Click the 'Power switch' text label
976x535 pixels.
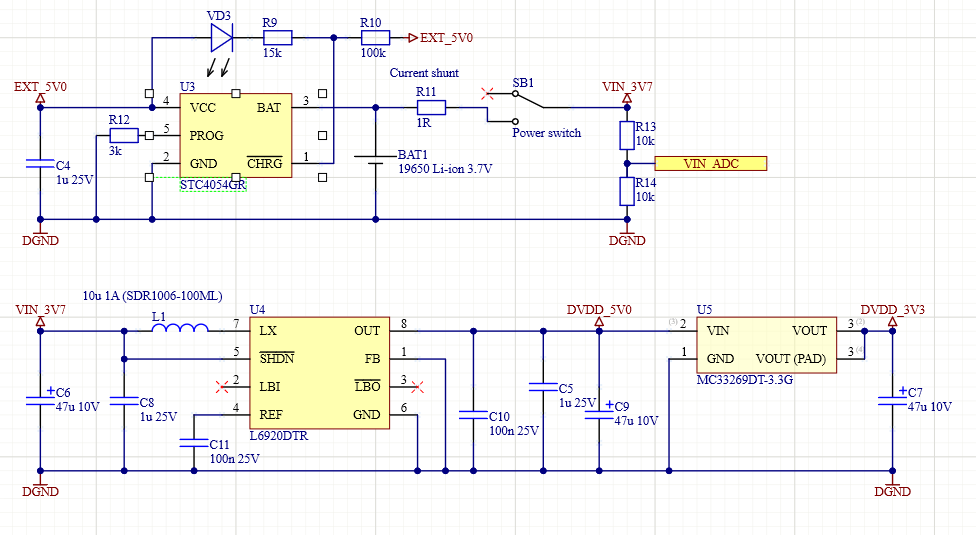click(x=547, y=133)
